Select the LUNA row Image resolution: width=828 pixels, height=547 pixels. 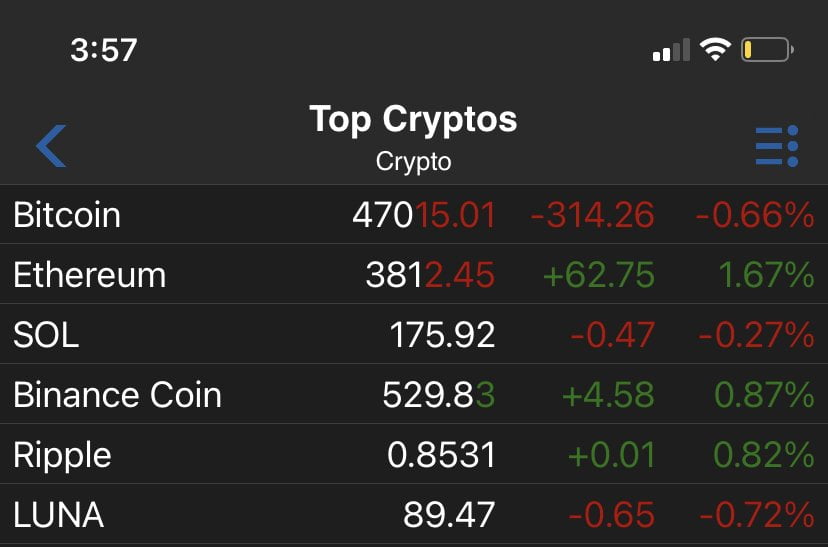[x=58, y=515]
